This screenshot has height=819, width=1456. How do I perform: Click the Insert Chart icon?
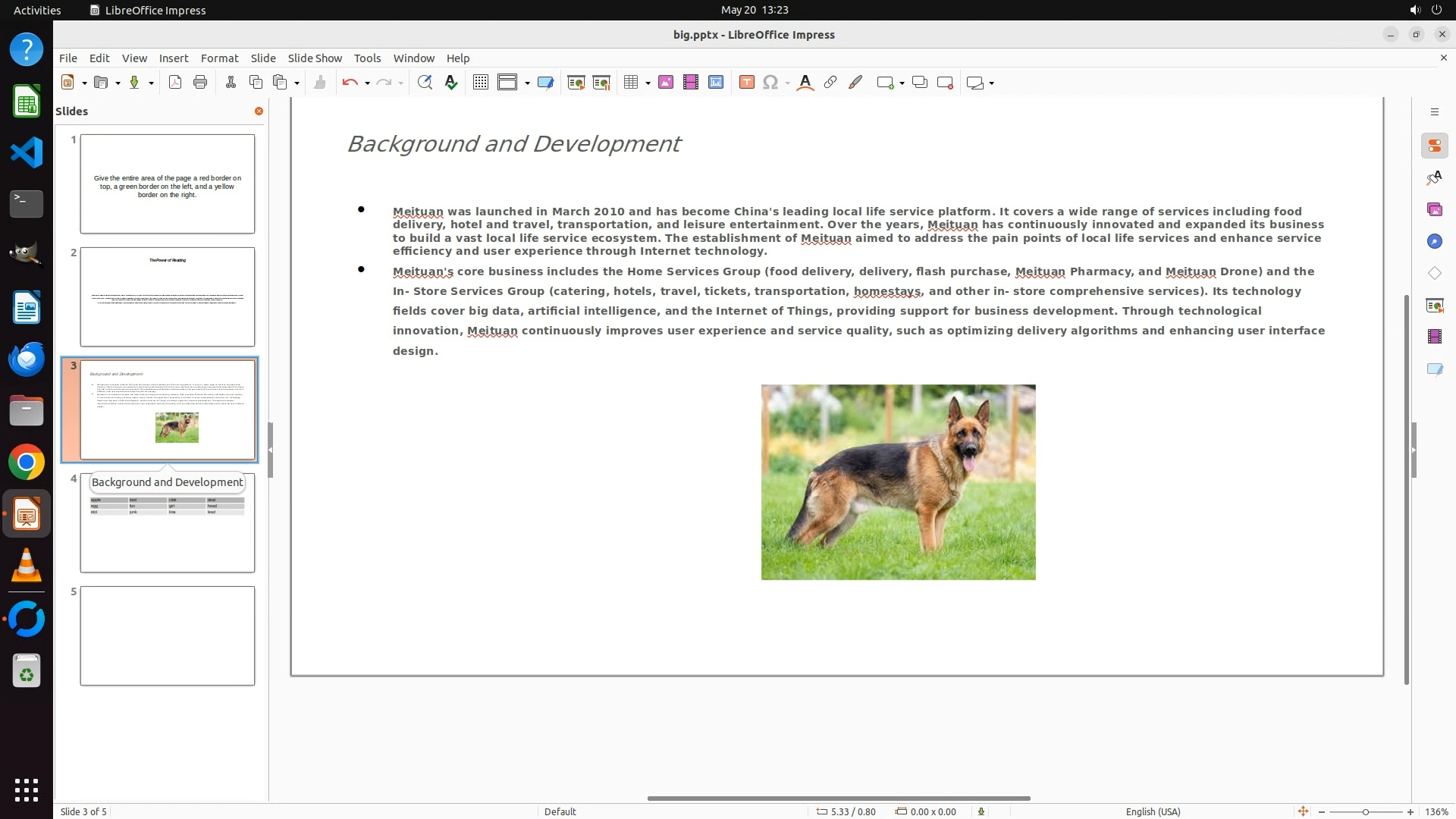tap(716, 83)
